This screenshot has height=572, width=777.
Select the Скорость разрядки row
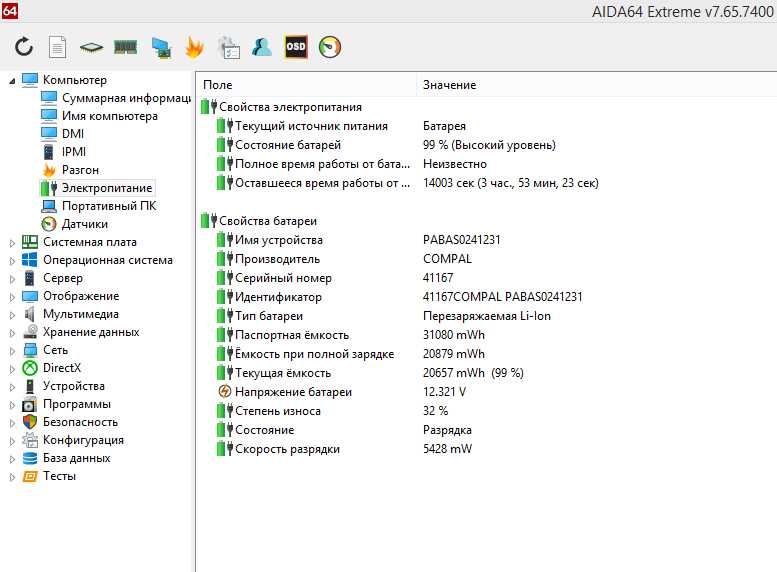[487, 449]
